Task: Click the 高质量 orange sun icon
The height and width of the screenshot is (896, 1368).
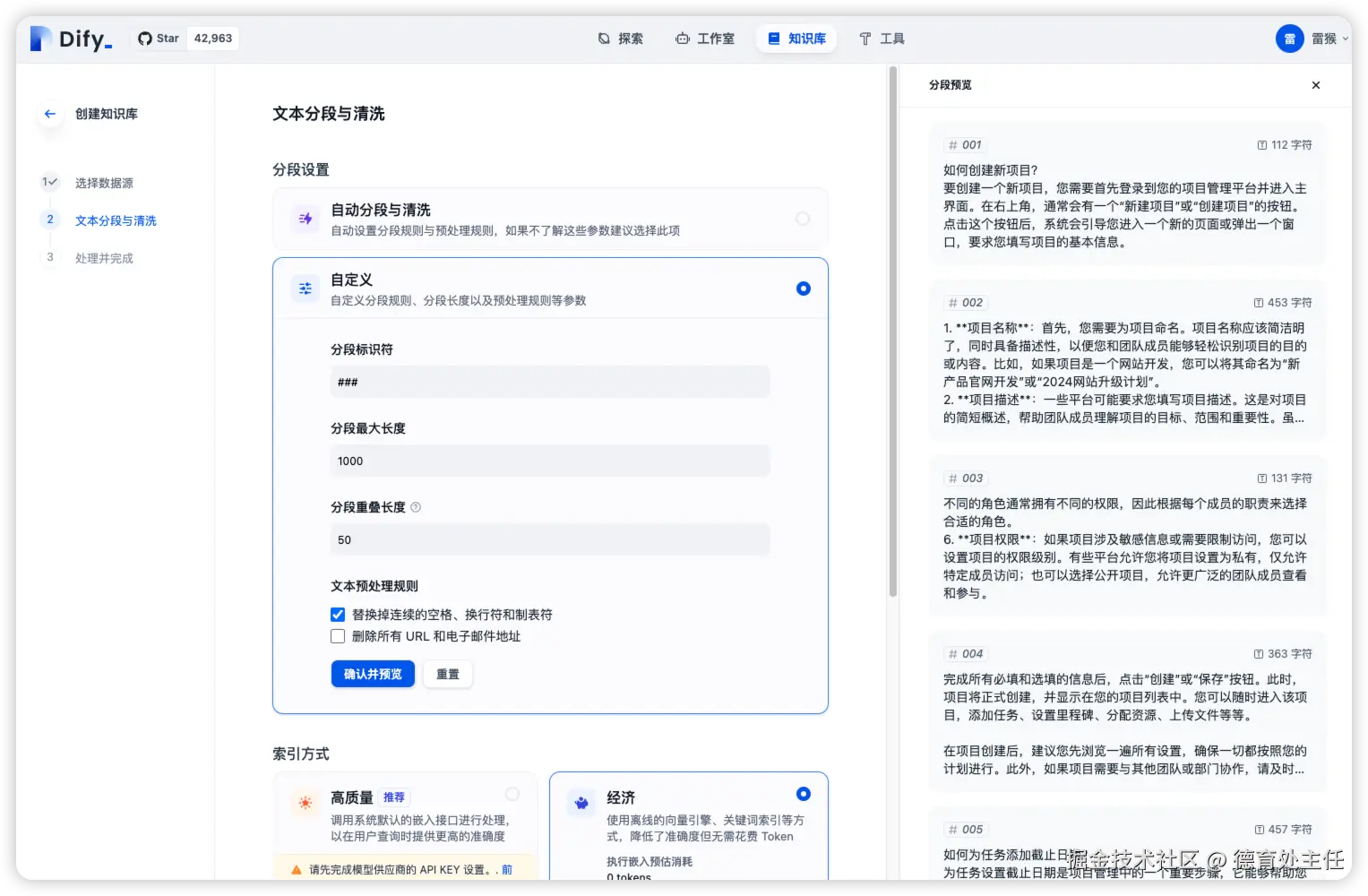Action: (x=305, y=803)
